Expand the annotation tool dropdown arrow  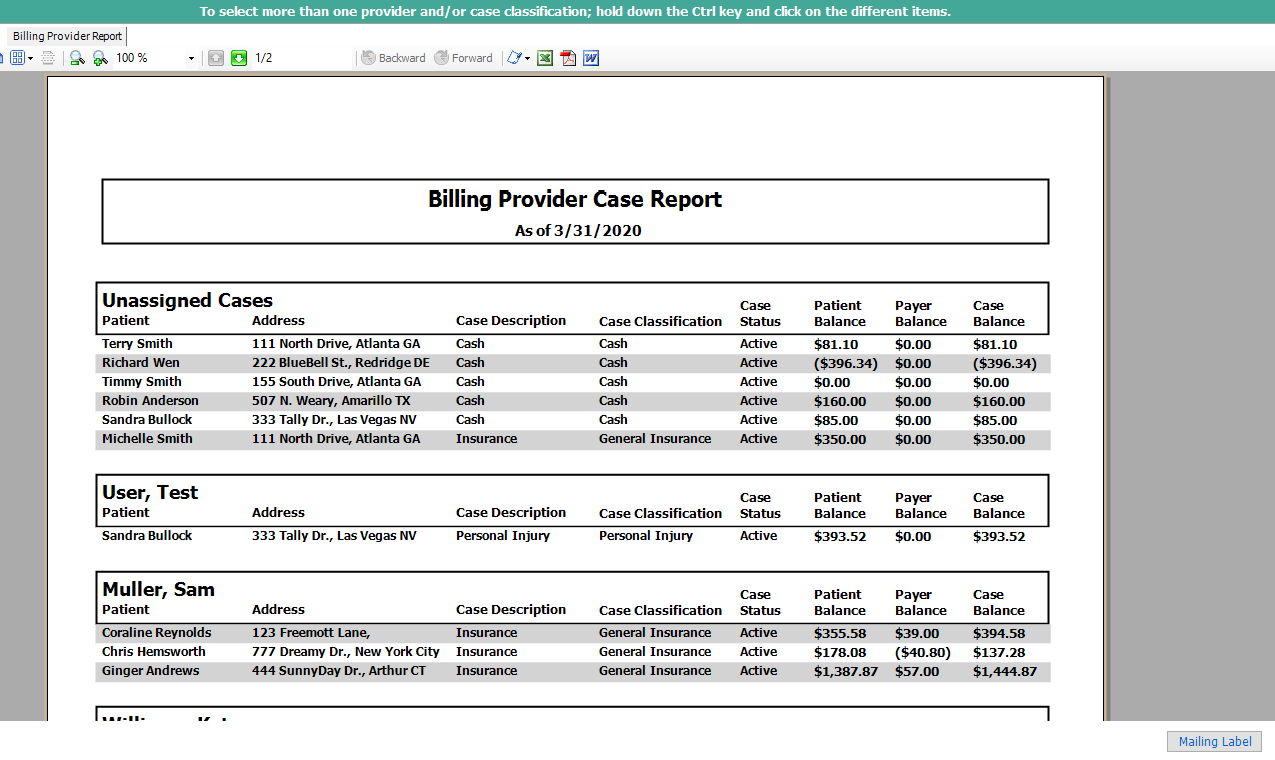tap(527, 58)
